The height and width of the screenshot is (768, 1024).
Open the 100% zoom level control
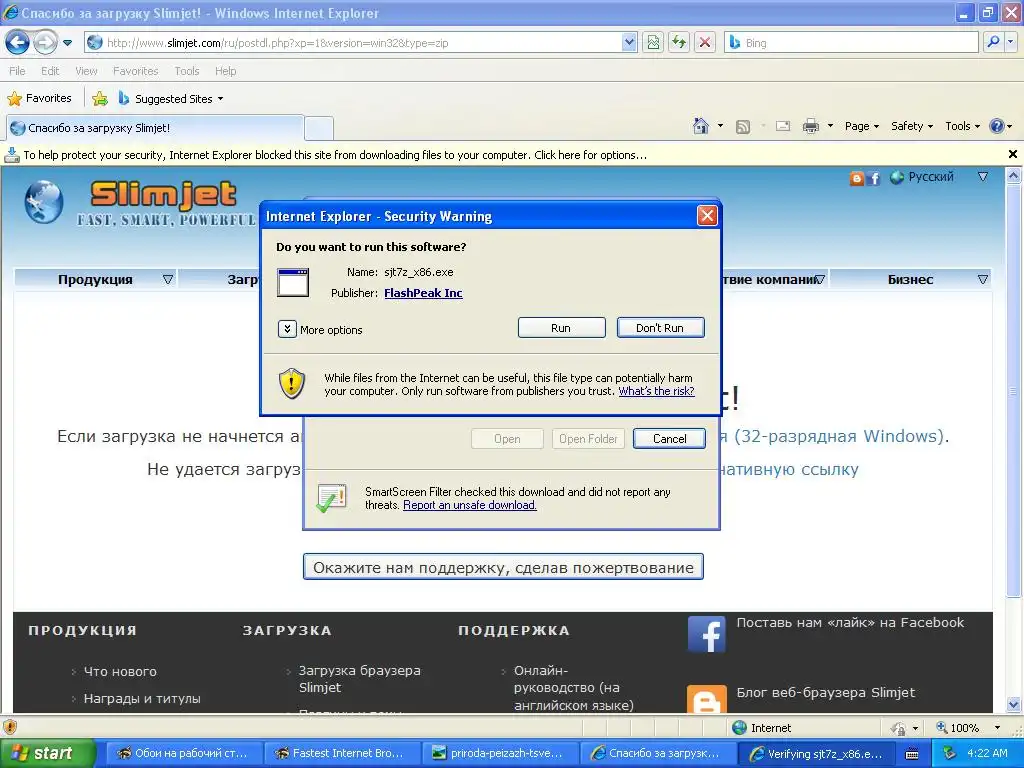[968, 728]
